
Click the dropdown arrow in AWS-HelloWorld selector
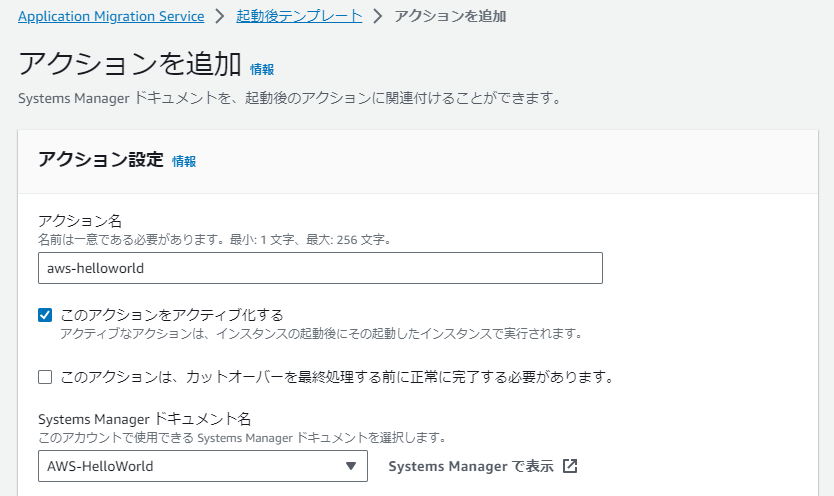pyautogui.click(x=351, y=466)
